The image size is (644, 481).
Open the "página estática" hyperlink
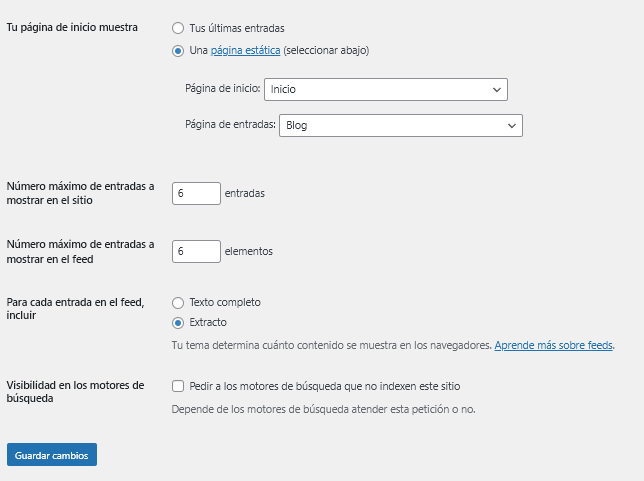(x=245, y=50)
